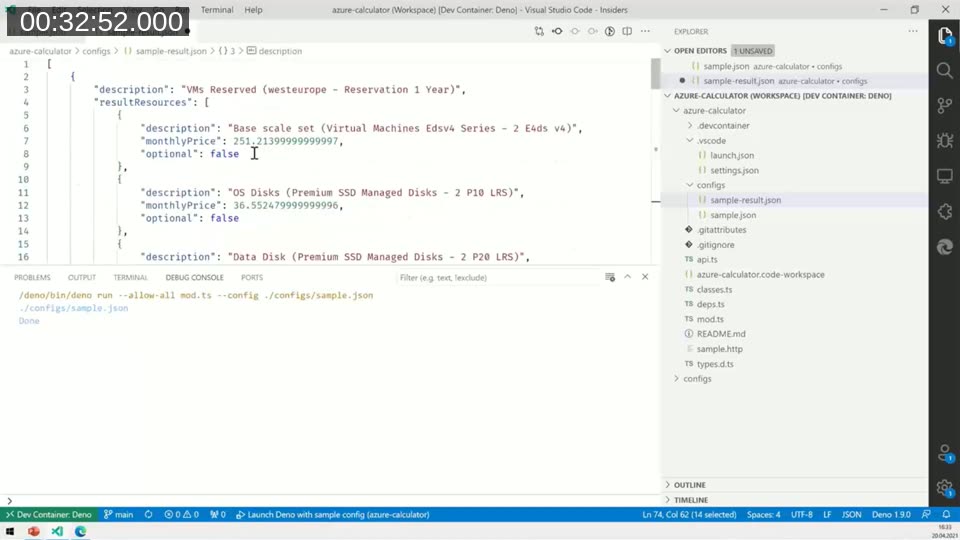
Task: Click the configs breadcrumb segment
Action: click(96, 51)
